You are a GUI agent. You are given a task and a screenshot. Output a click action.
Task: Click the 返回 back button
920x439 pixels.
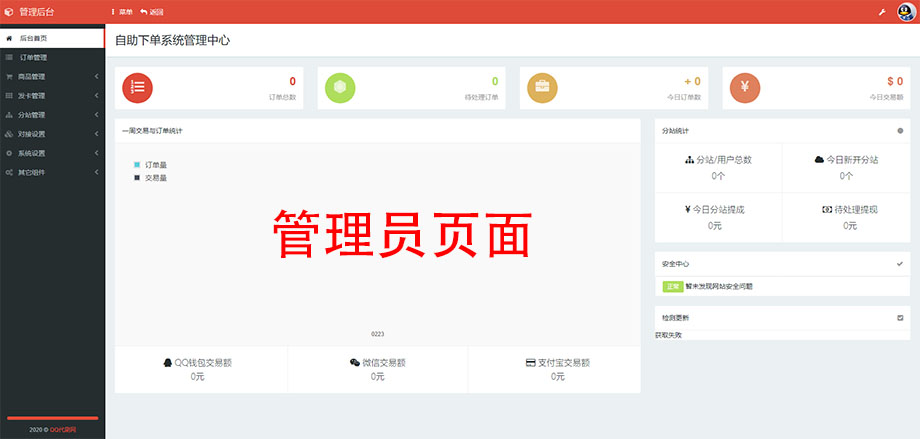(152, 12)
